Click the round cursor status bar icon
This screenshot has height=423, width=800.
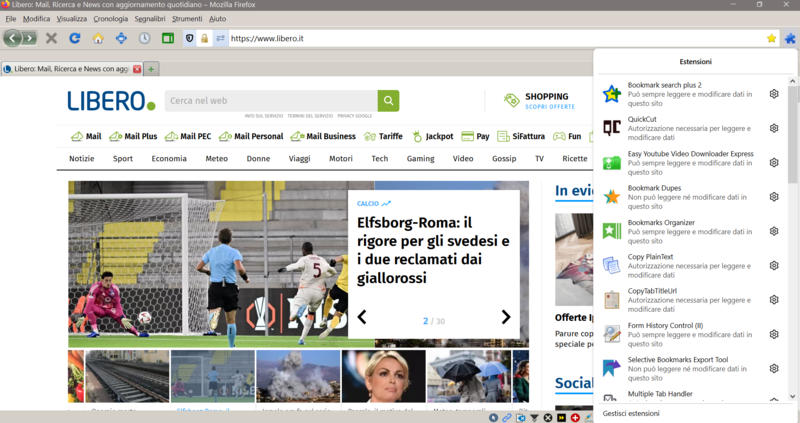coord(493,417)
